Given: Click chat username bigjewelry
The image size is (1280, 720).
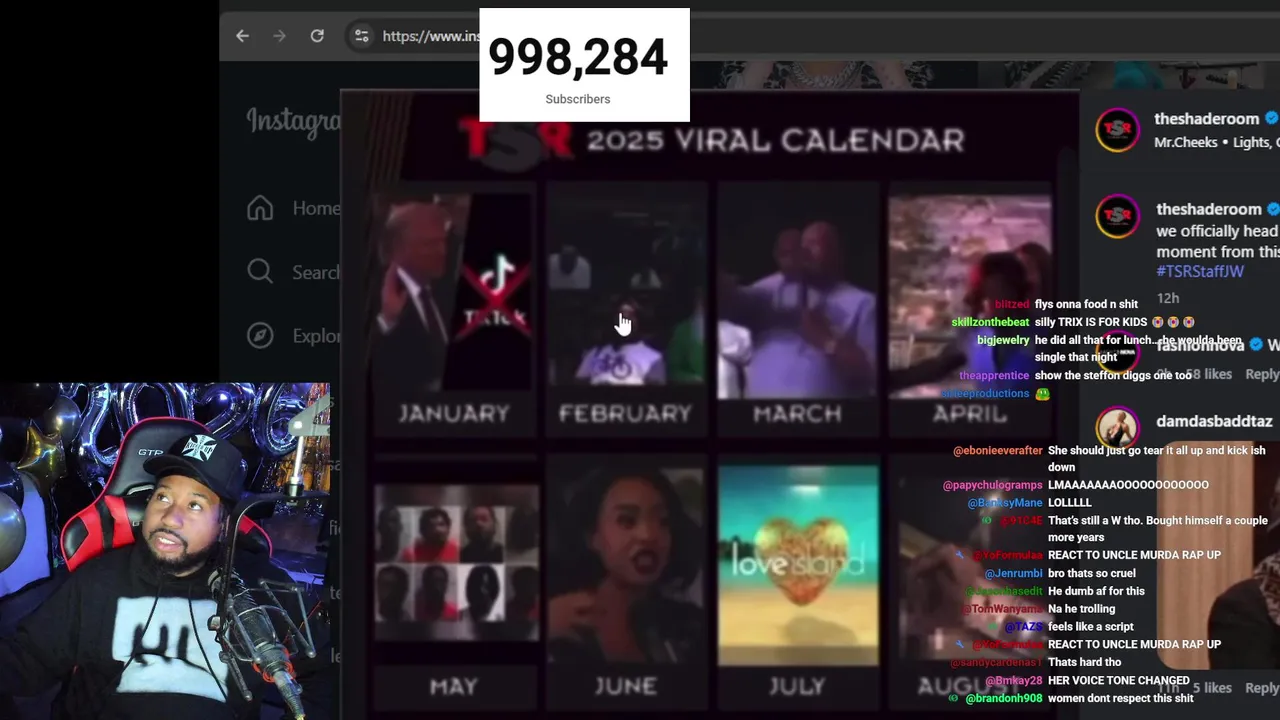Looking at the screenshot, I should click(1003, 340).
